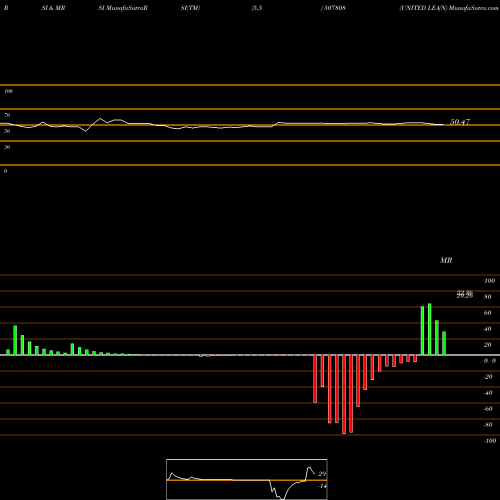The width and height of the screenshot is (500, 500).
Task: Click the last green bar on the right
Action: pyautogui.click(x=444, y=343)
